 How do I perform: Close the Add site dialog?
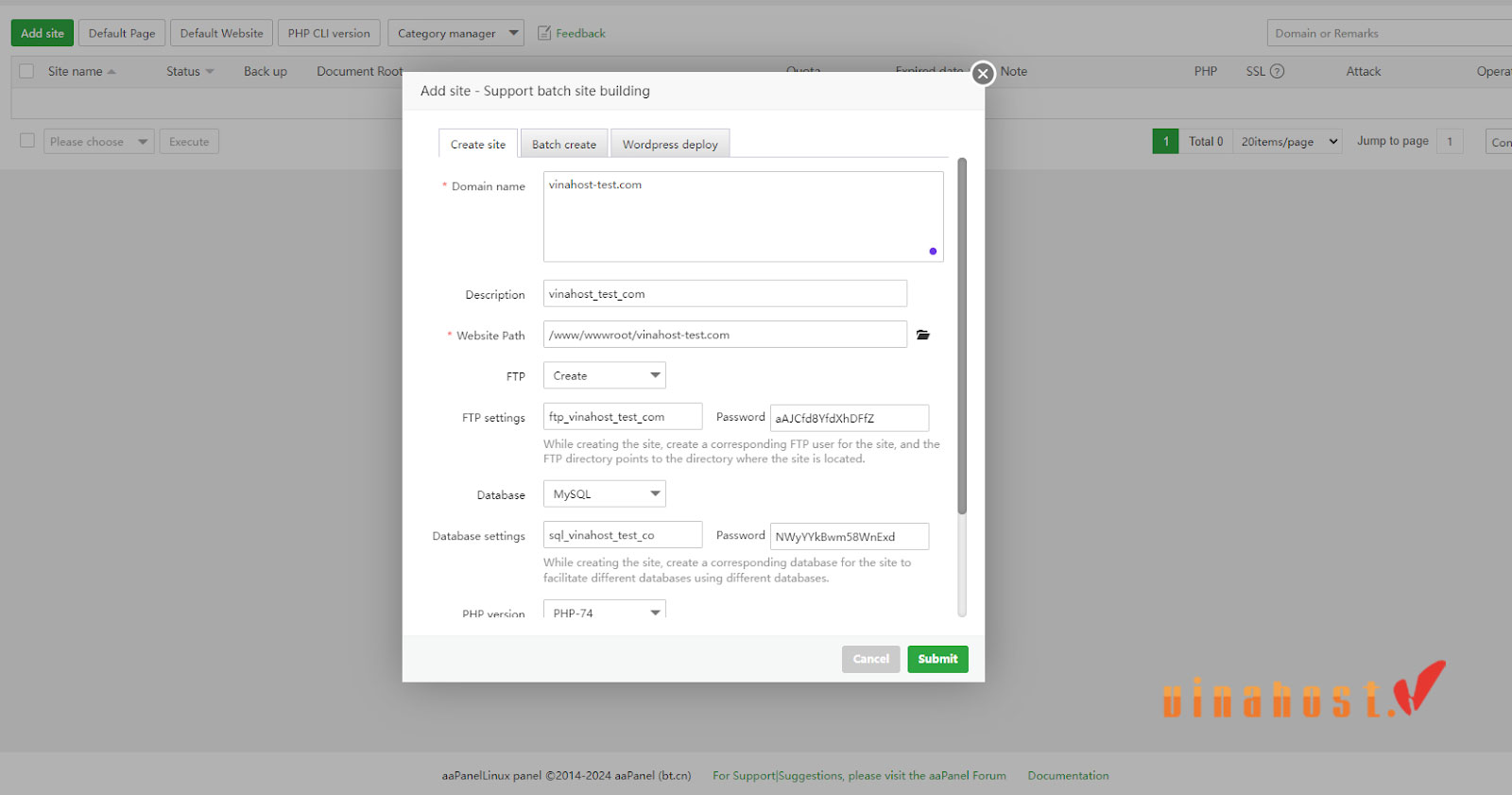(983, 73)
